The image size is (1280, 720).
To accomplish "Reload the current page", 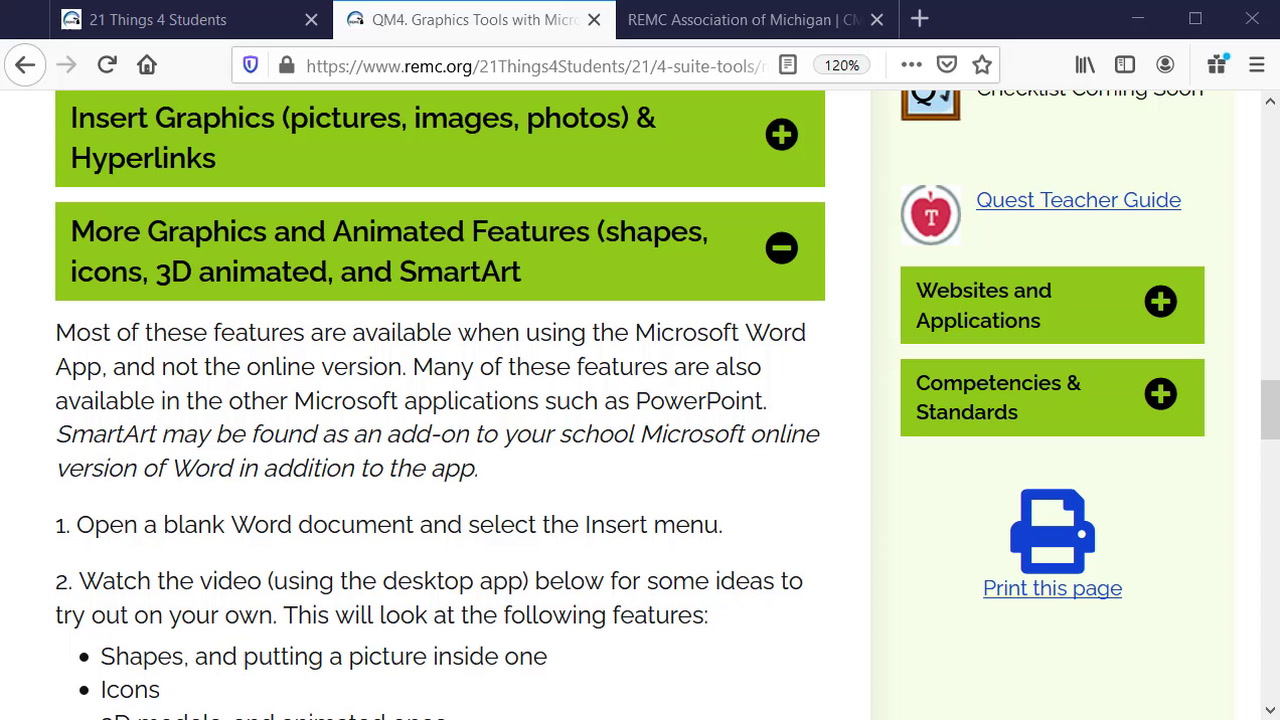I will point(107,65).
